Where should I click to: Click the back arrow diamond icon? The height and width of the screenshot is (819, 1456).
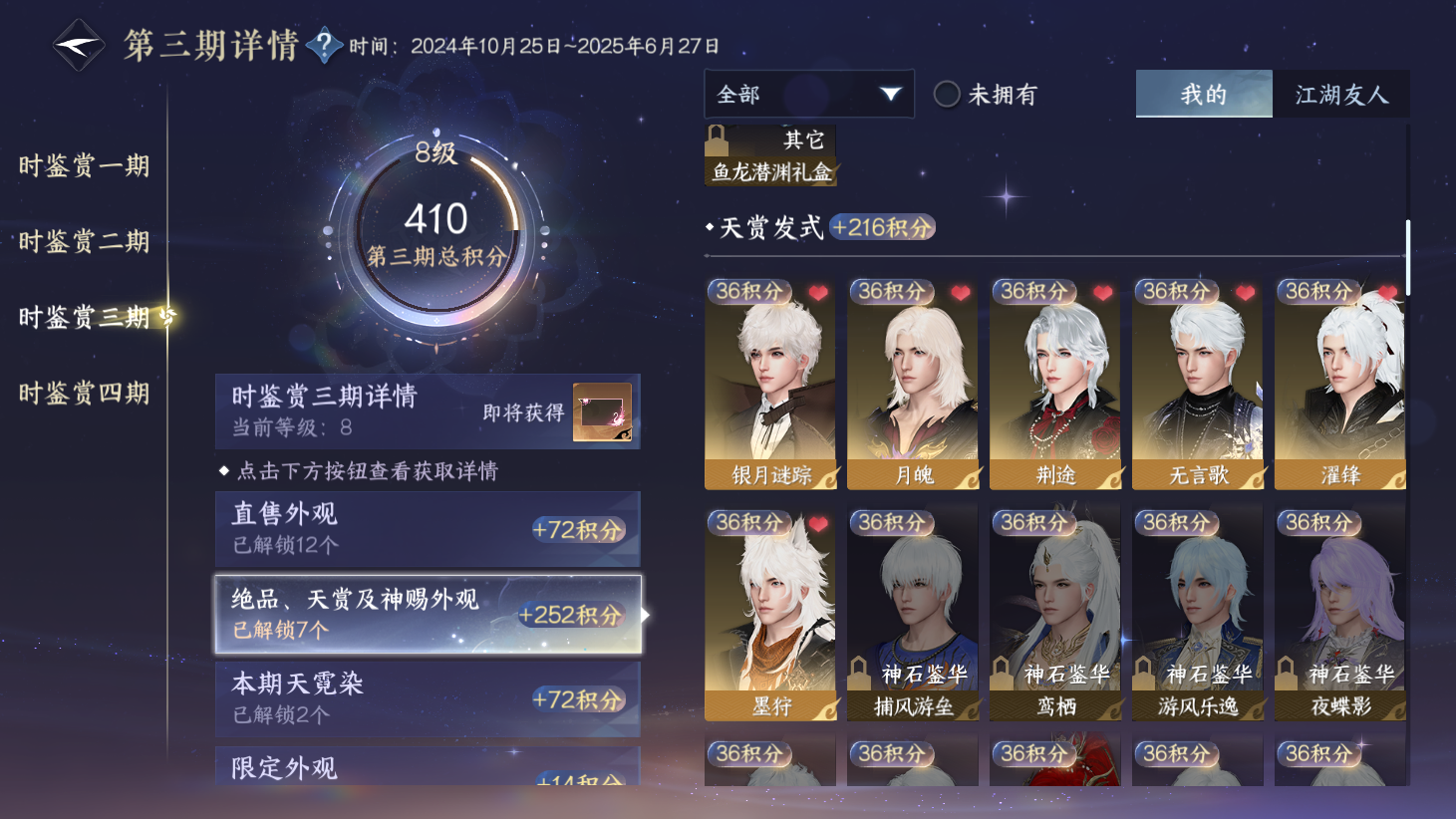click(x=78, y=46)
